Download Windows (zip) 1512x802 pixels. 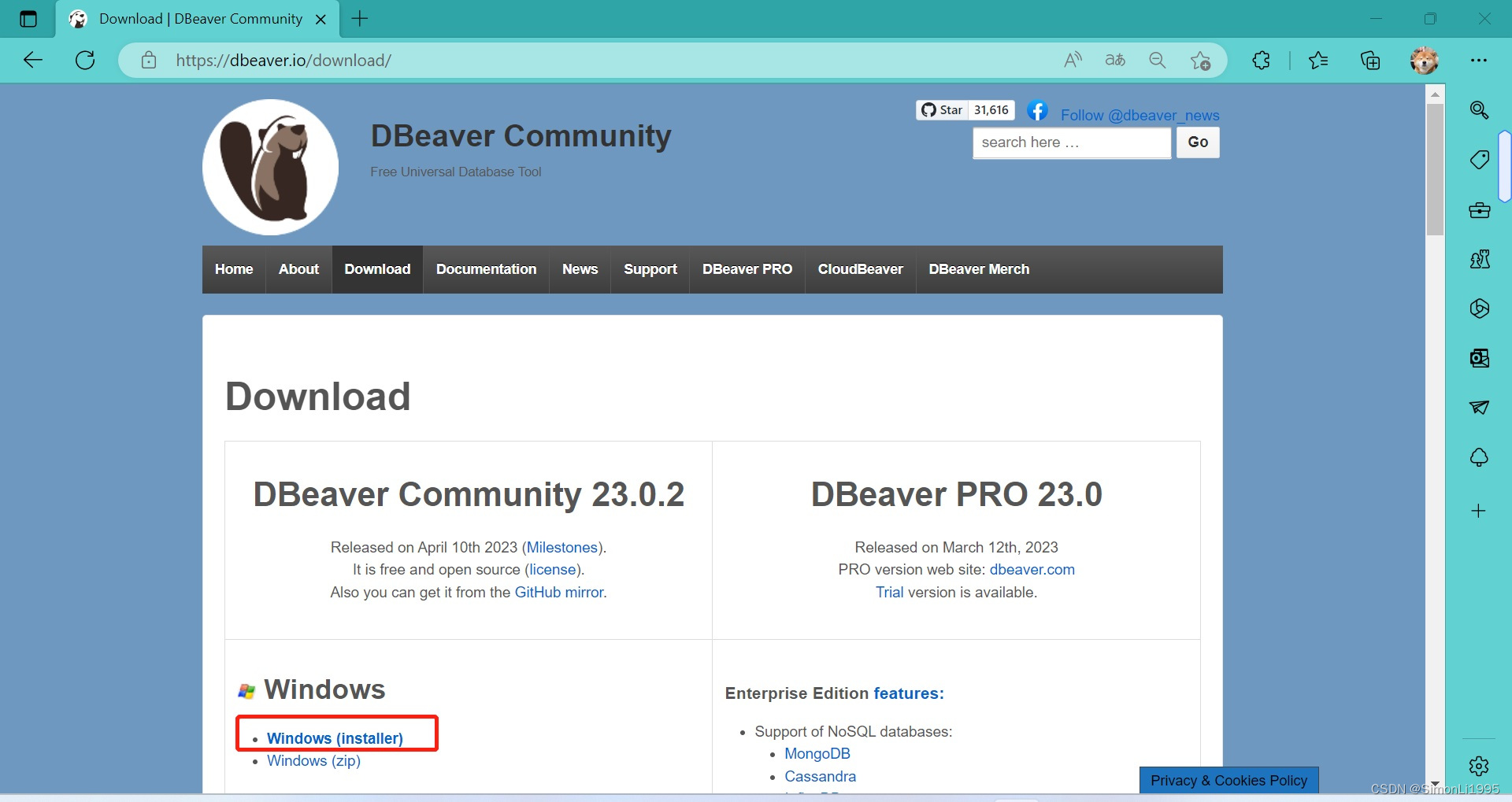pyautogui.click(x=313, y=760)
